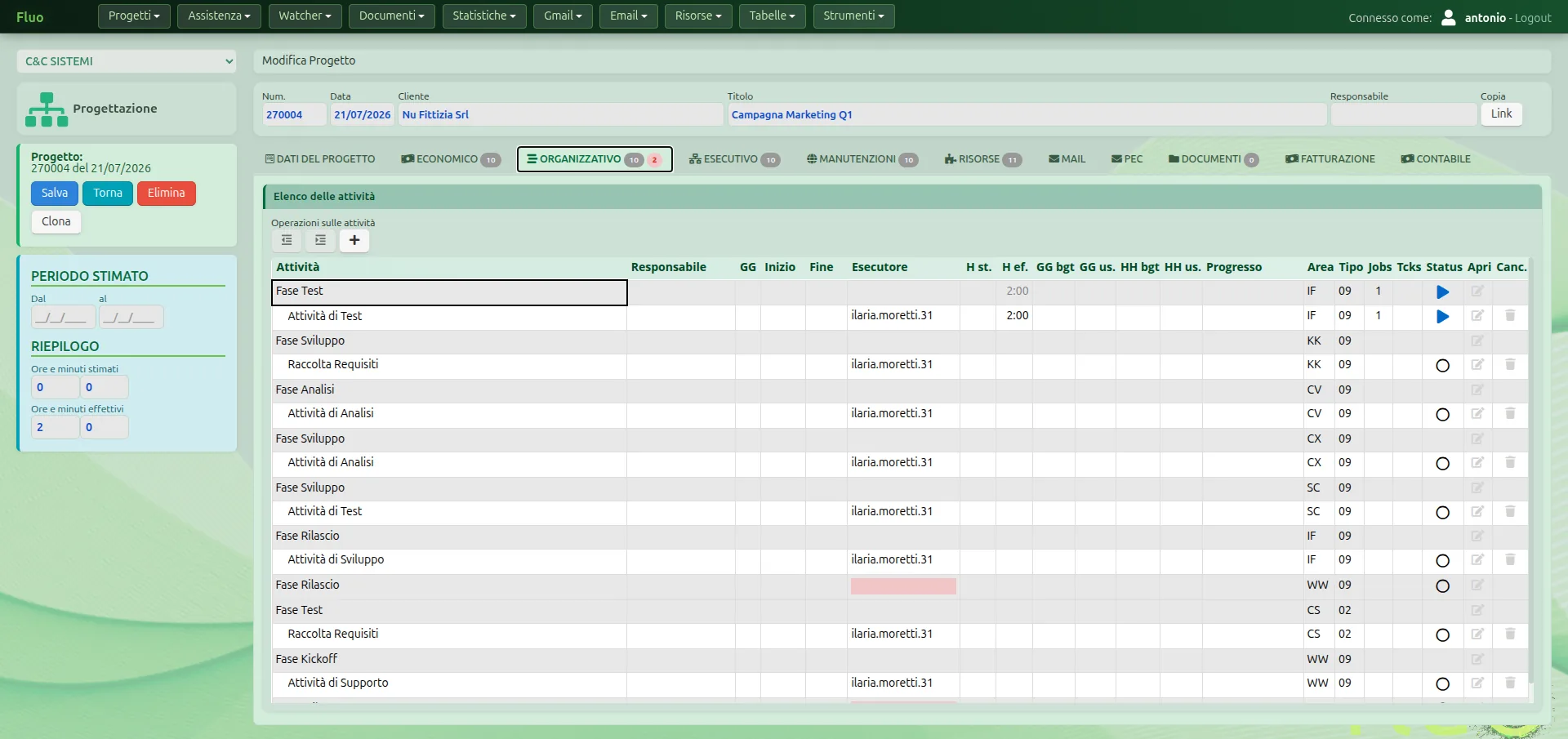Click status circle of Attività di Sviluppo row
1568x739 pixels.
point(1442,561)
